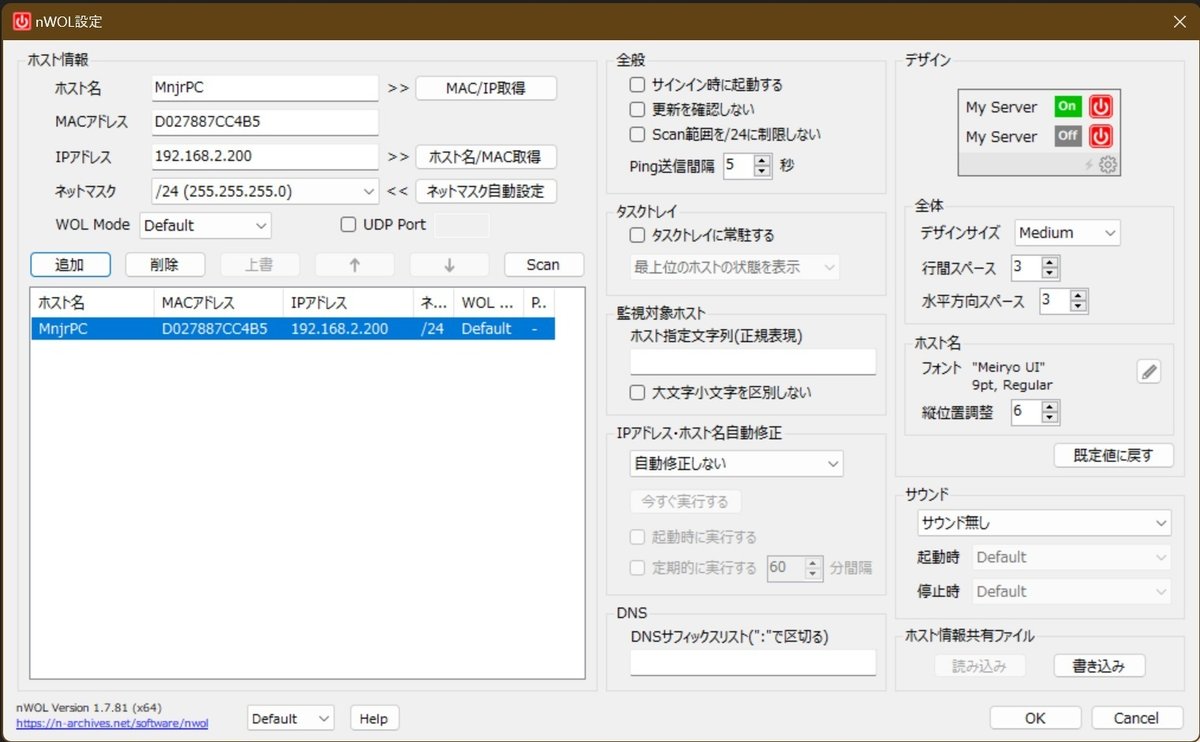This screenshot has height=742, width=1200.
Task: Click the ホスト名/MAC取得 button
Action: (x=486, y=157)
